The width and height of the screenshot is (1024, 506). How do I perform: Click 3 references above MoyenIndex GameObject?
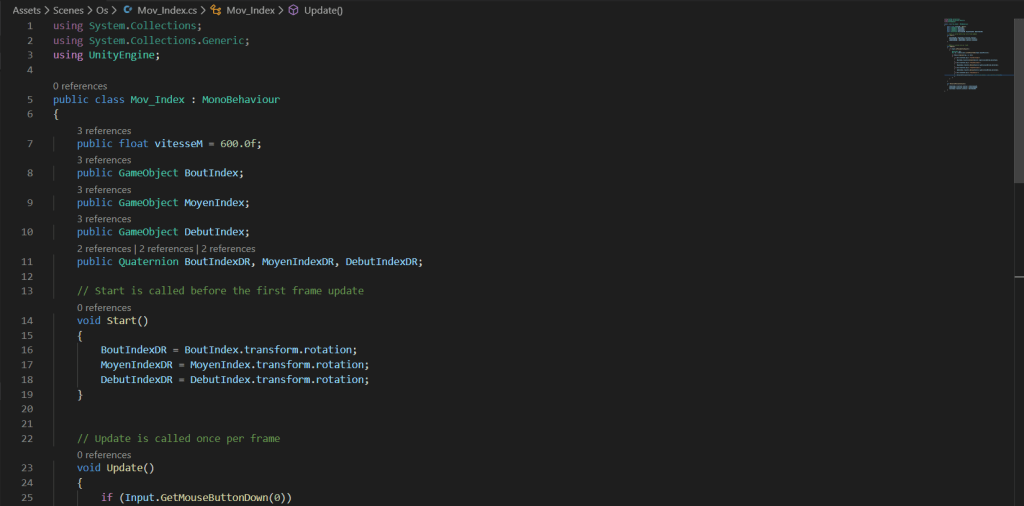point(104,189)
